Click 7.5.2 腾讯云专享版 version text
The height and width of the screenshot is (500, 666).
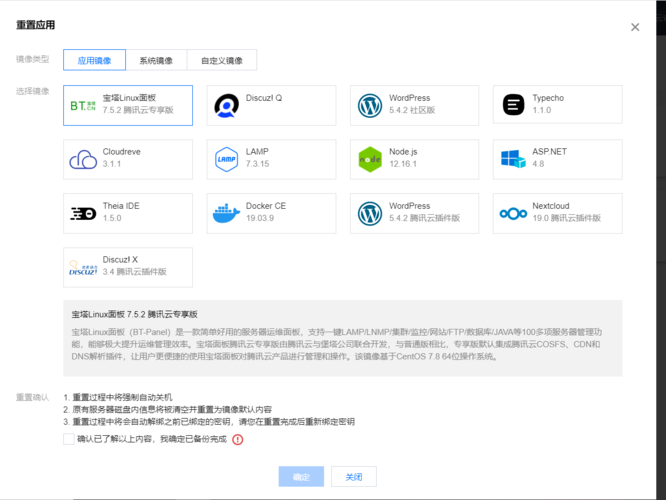(138, 110)
